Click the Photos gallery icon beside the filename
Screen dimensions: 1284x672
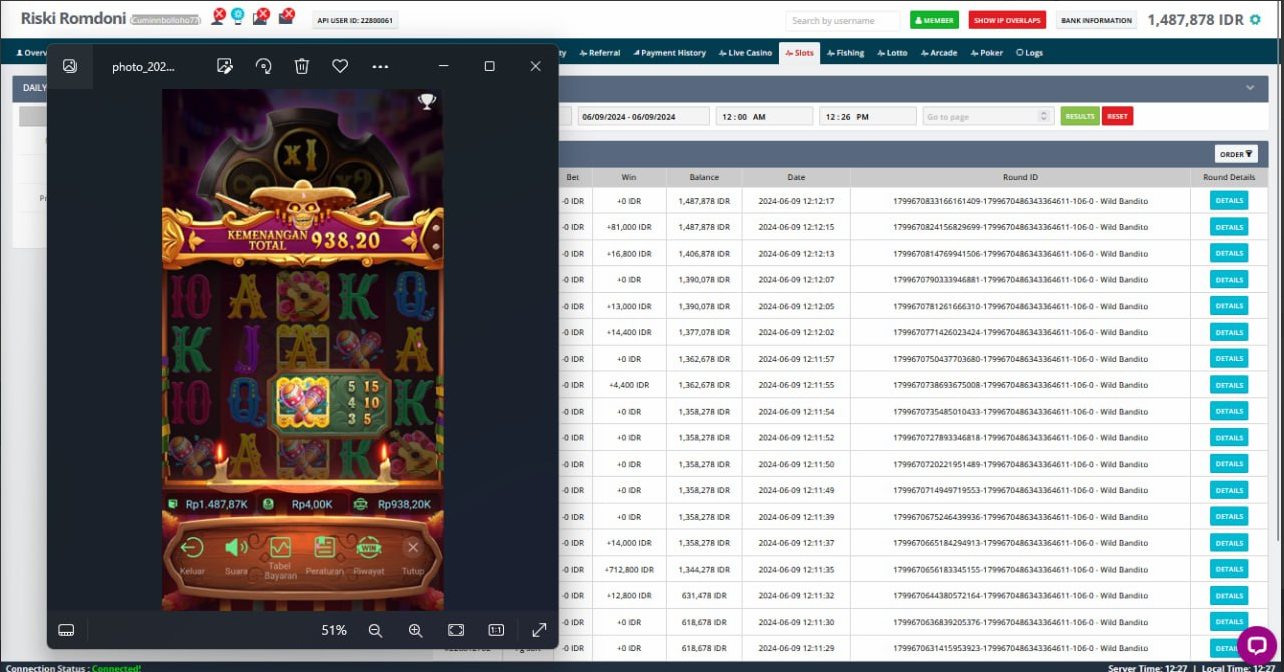70,66
